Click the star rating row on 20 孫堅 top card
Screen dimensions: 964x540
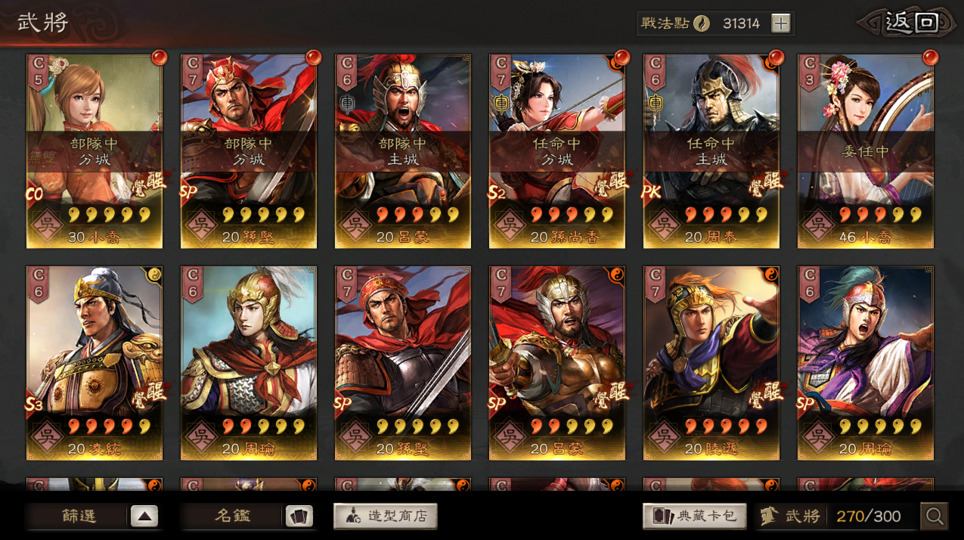click(263, 215)
